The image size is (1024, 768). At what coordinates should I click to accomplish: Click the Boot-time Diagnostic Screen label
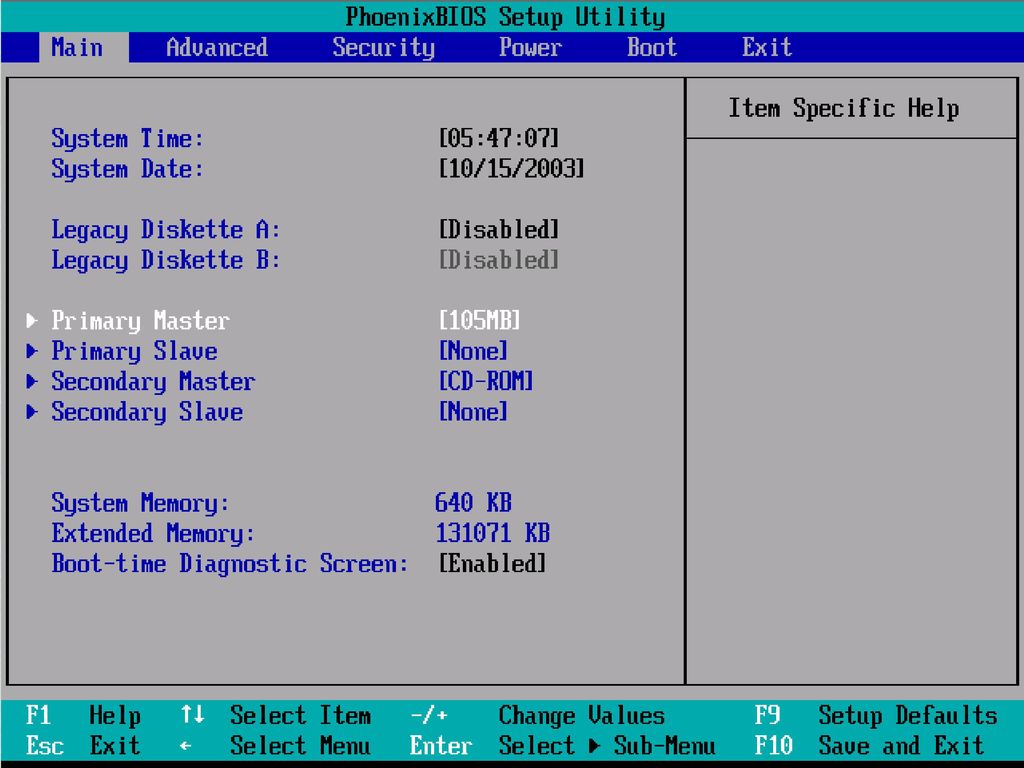pos(230,564)
